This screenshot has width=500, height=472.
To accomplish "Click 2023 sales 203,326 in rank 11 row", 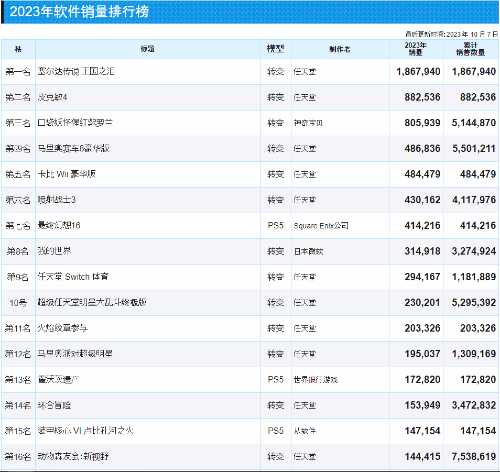I will [x=422, y=328].
